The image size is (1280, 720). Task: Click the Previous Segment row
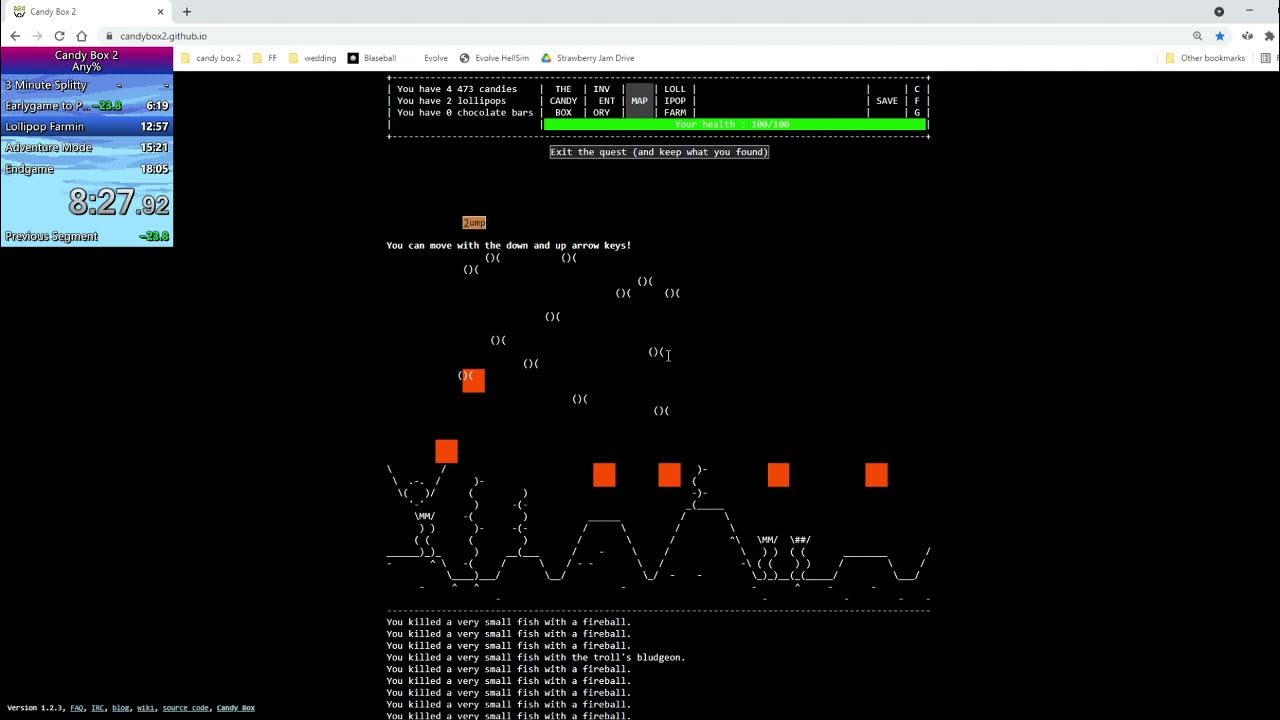pyautogui.click(x=86, y=237)
